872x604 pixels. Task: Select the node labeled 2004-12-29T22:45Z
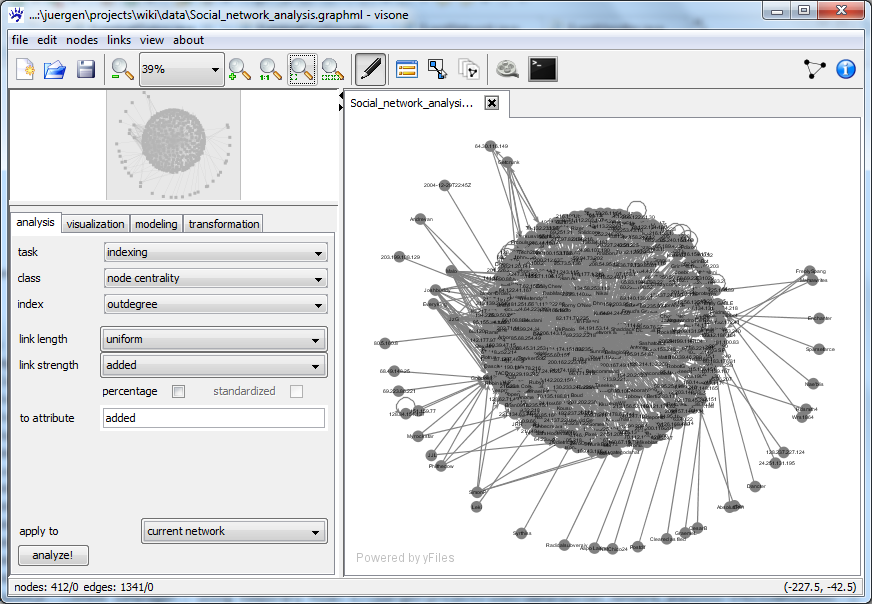pos(444,185)
